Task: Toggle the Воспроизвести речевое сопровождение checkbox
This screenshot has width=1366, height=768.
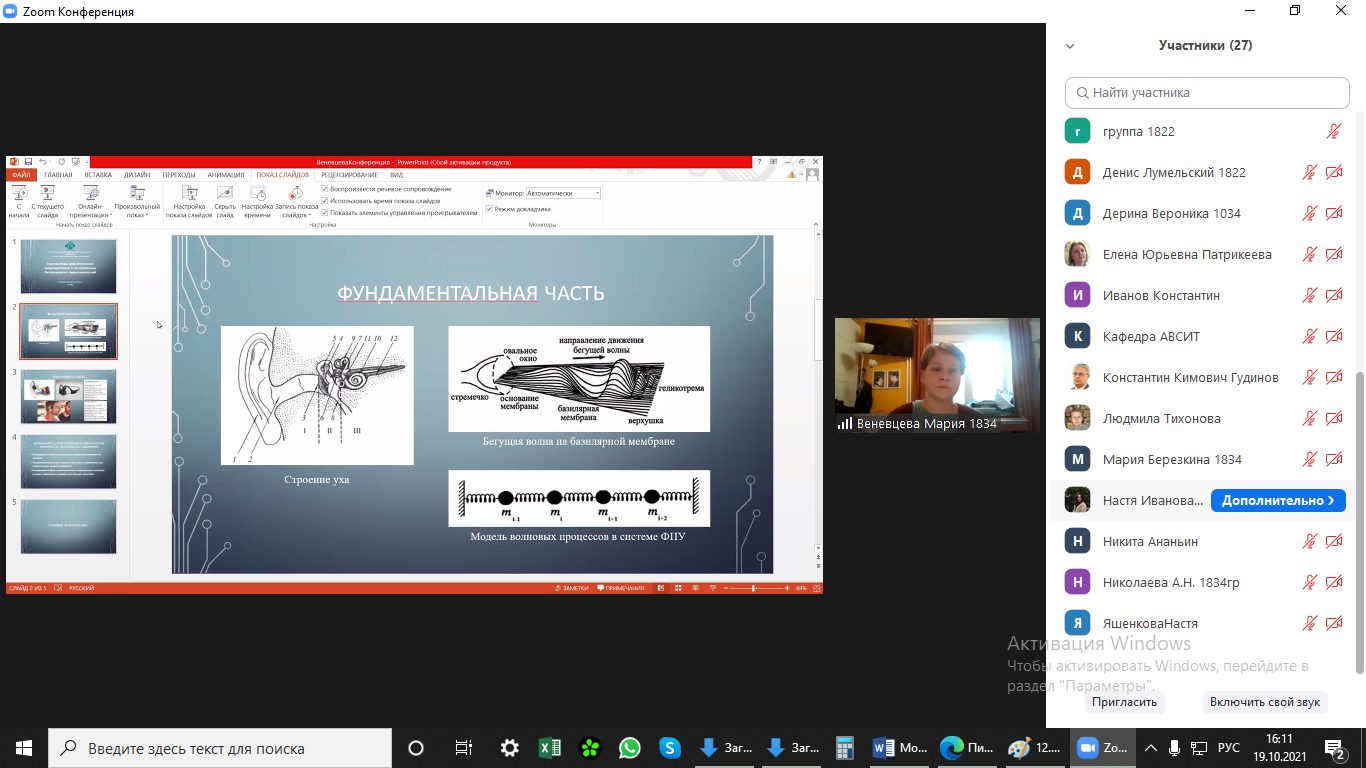Action: [x=325, y=189]
